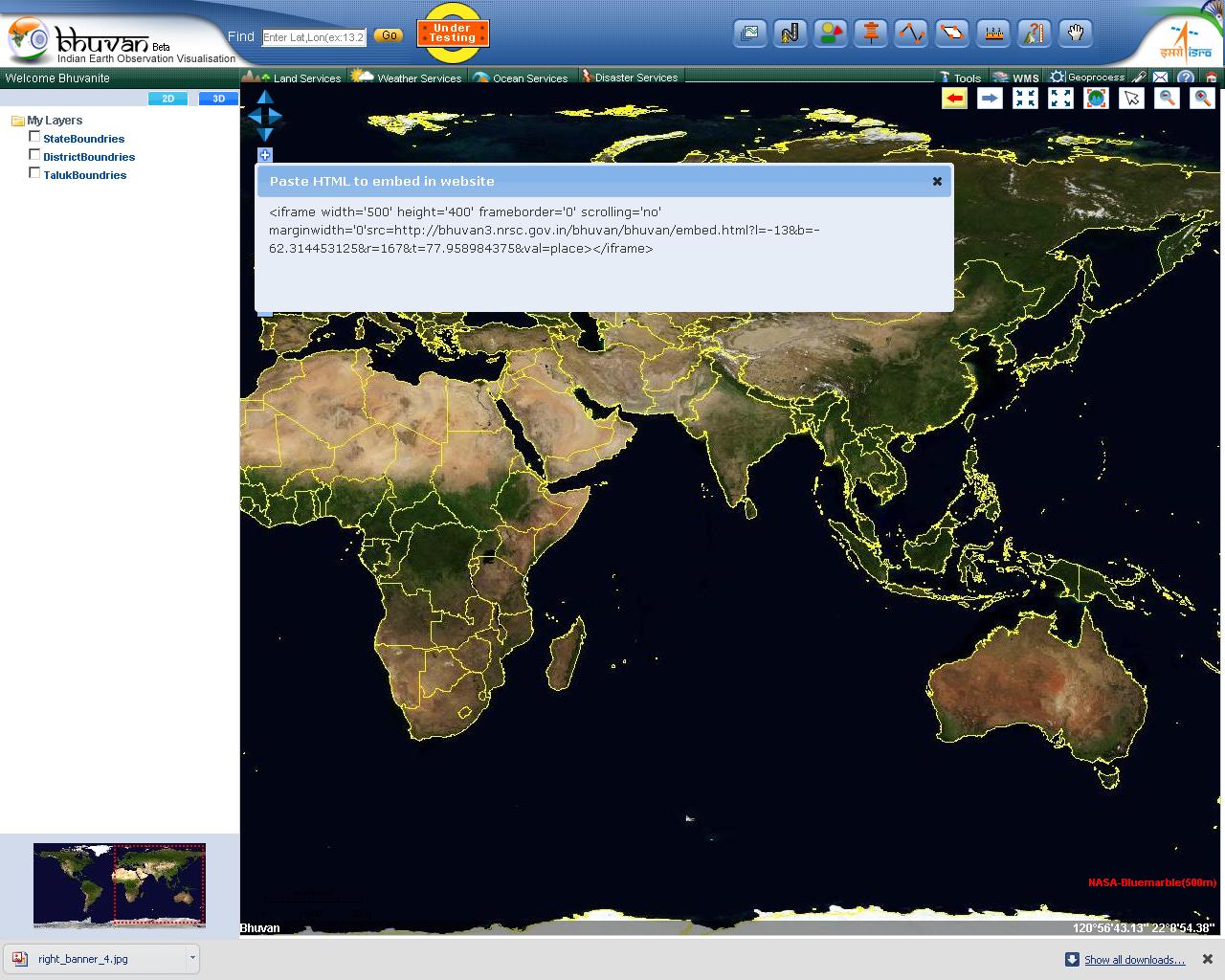Switch to 3D view mode

[x=218, y=99]
